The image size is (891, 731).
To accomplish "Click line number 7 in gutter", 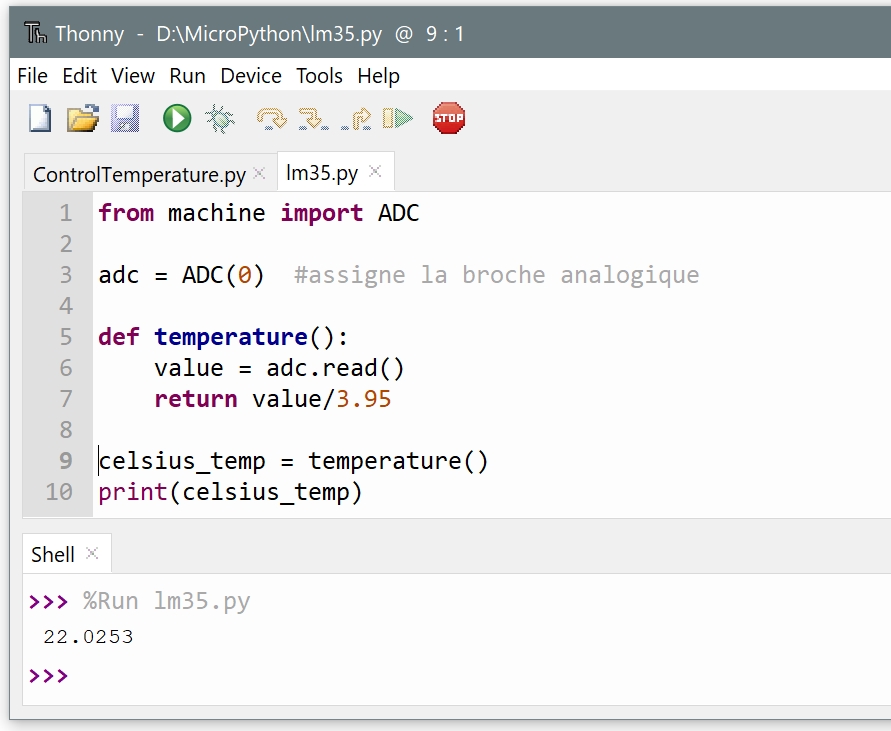I will point(66,399).
